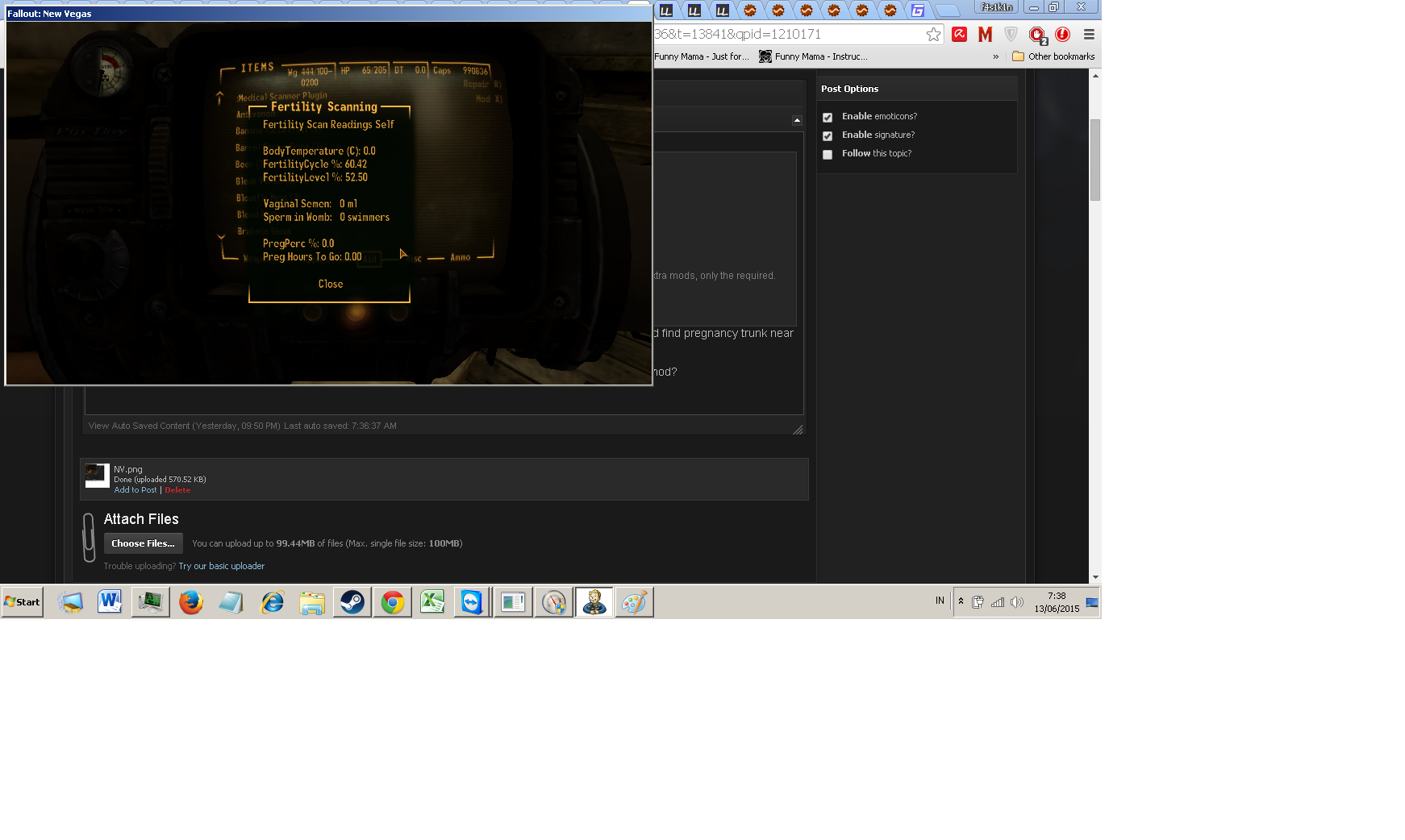Open the Funny Mama - Just for bookmark
This screenshot has width=1405, height=840.
[x=702, y=56]
